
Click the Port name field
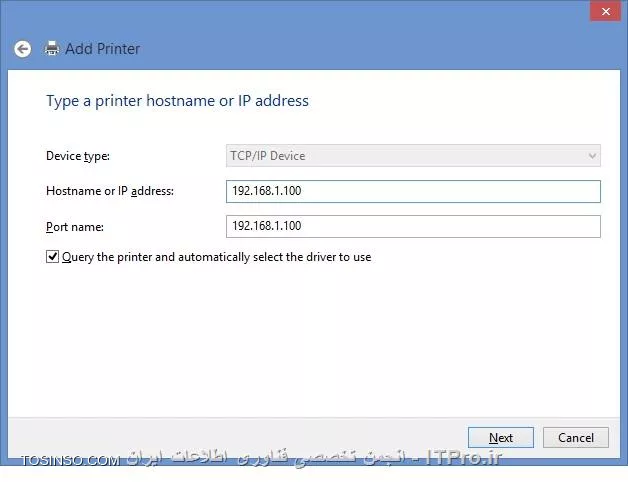(413, 226)
